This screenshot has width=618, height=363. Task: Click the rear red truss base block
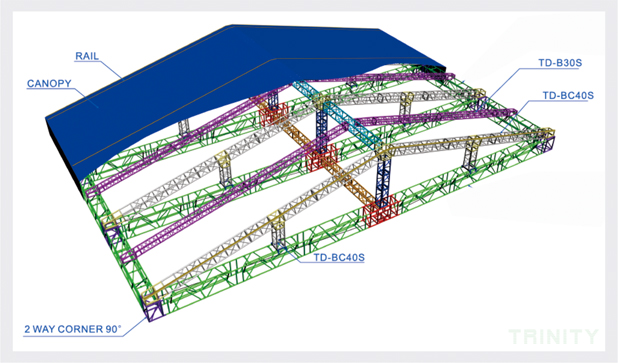pyautogui.click(x=273, y=115)
